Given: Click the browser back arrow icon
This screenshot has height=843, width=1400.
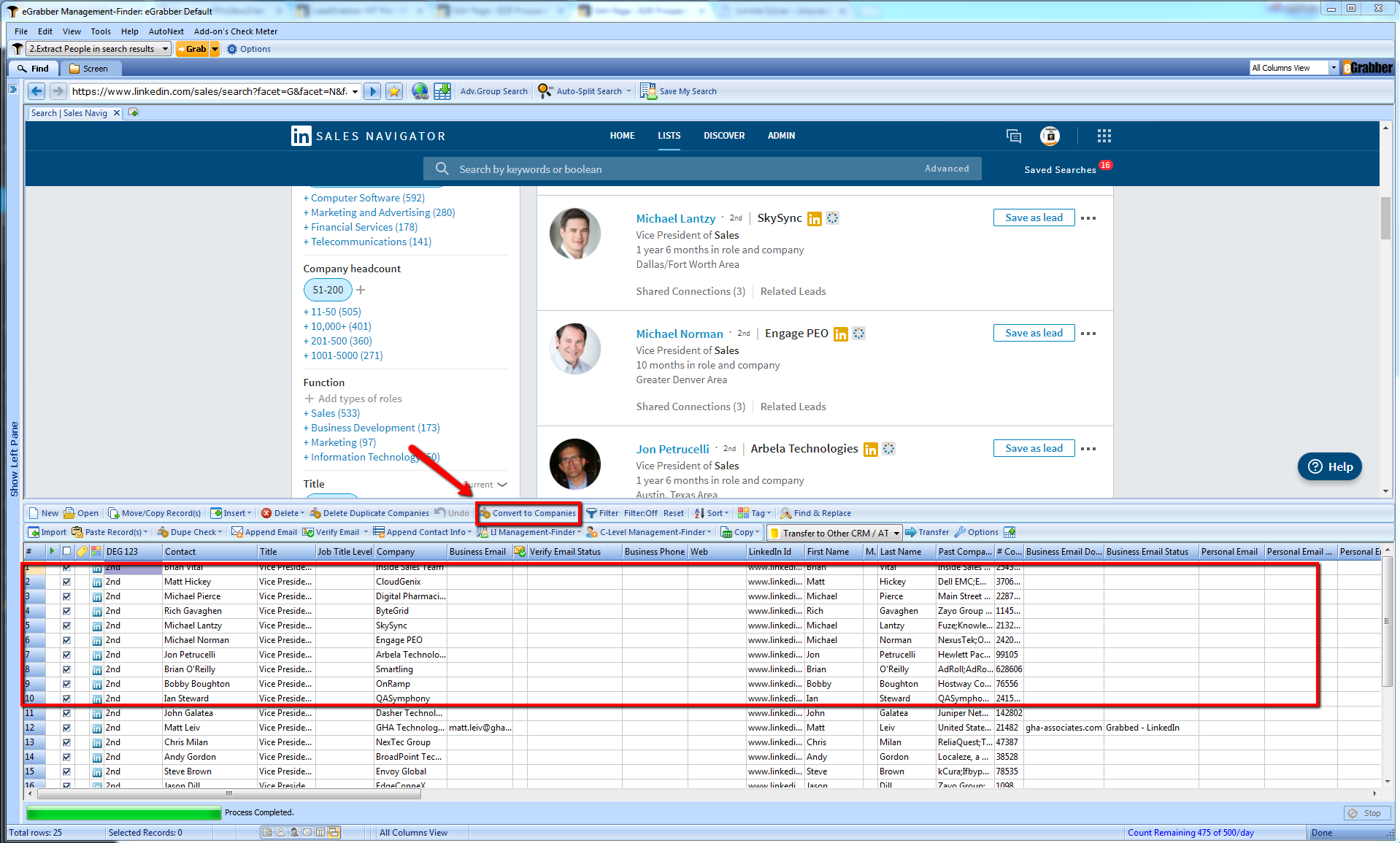Looking at the screenshot, I should pyautogui.click(x=36, y=91).
